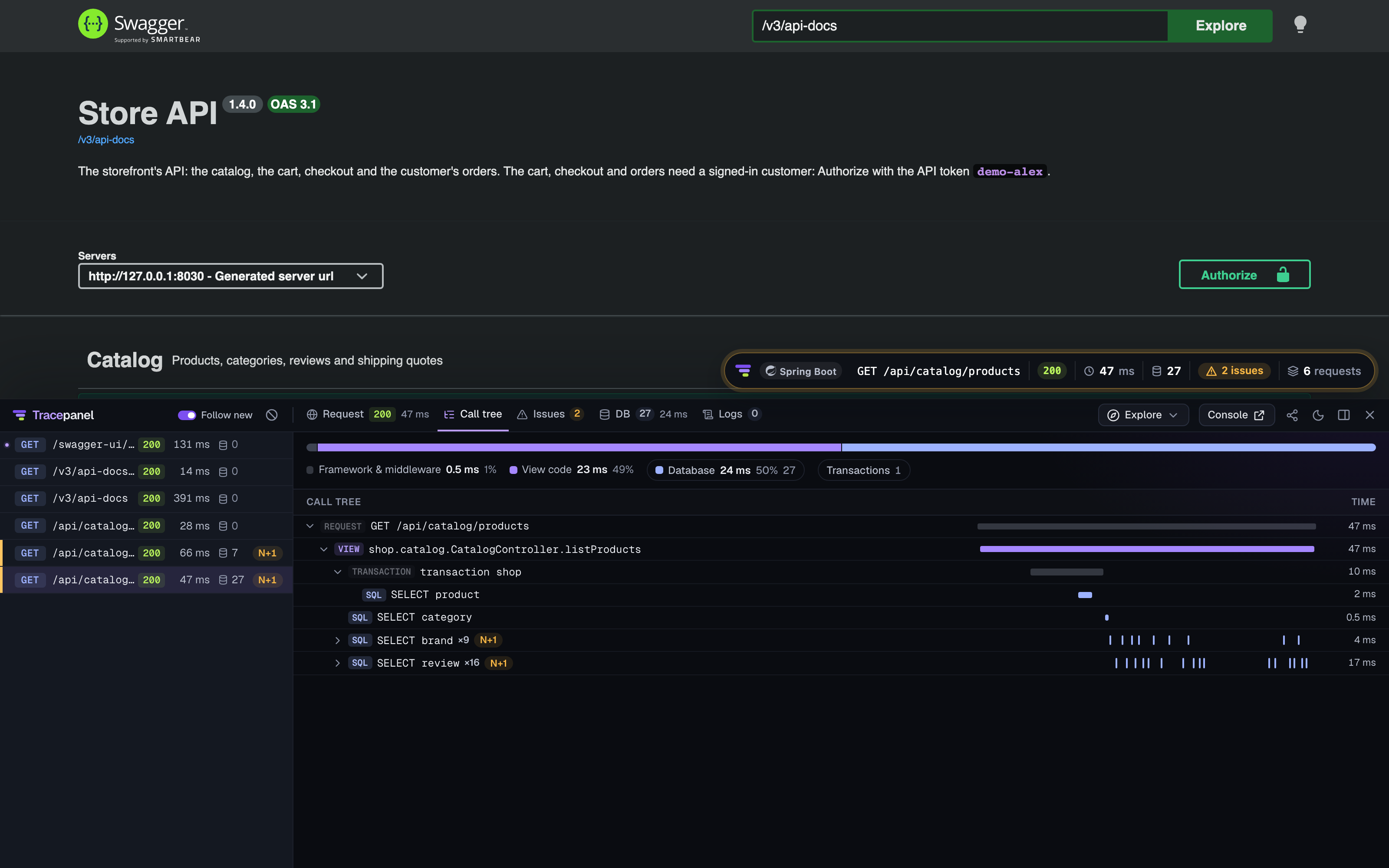Open the Explore dropdown in Tracepanel
The width and height of the screenshot is (1389, 868).
coord(1143,415)
